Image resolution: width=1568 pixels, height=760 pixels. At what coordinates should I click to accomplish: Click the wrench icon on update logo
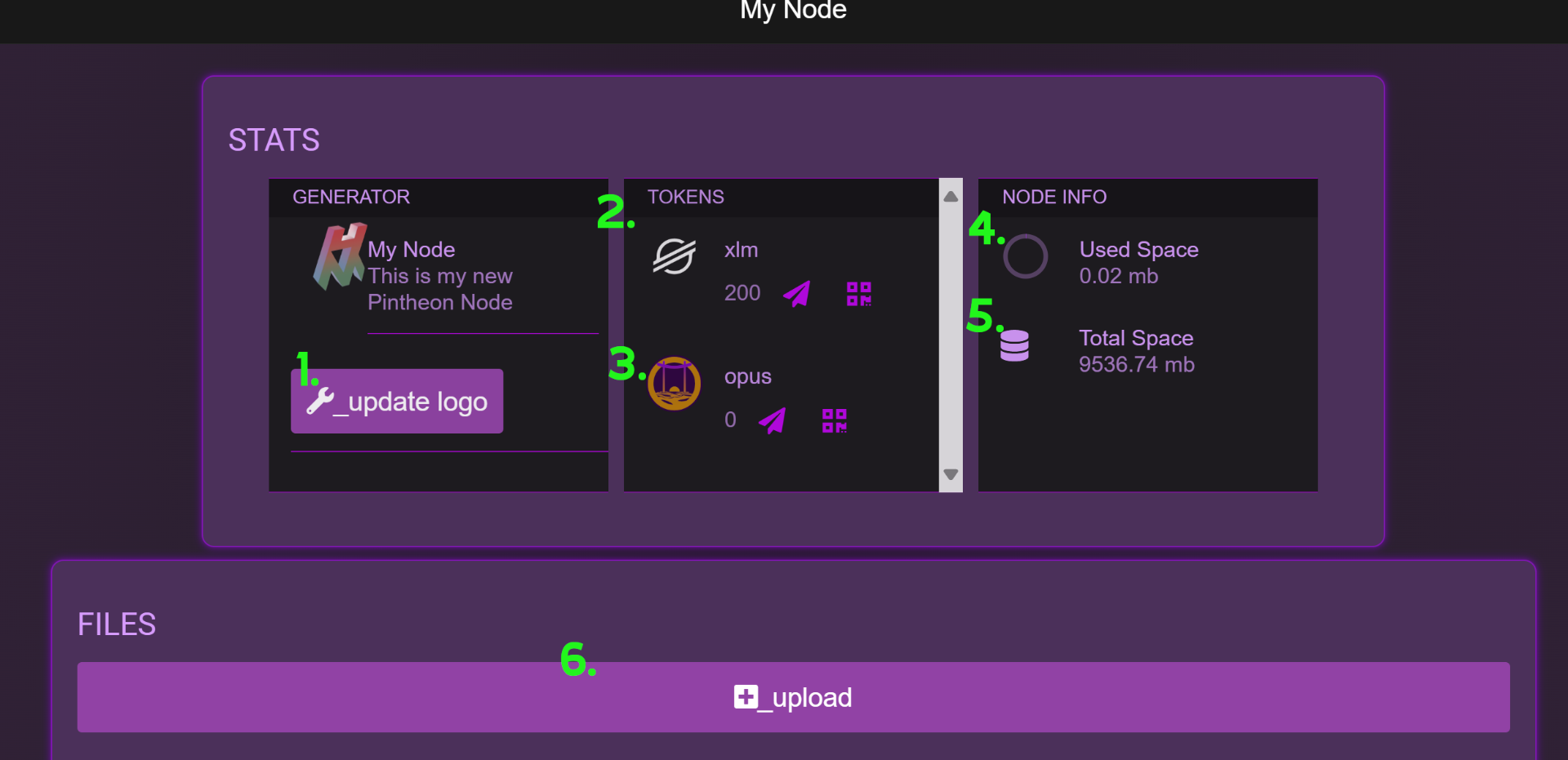(319, 401)
